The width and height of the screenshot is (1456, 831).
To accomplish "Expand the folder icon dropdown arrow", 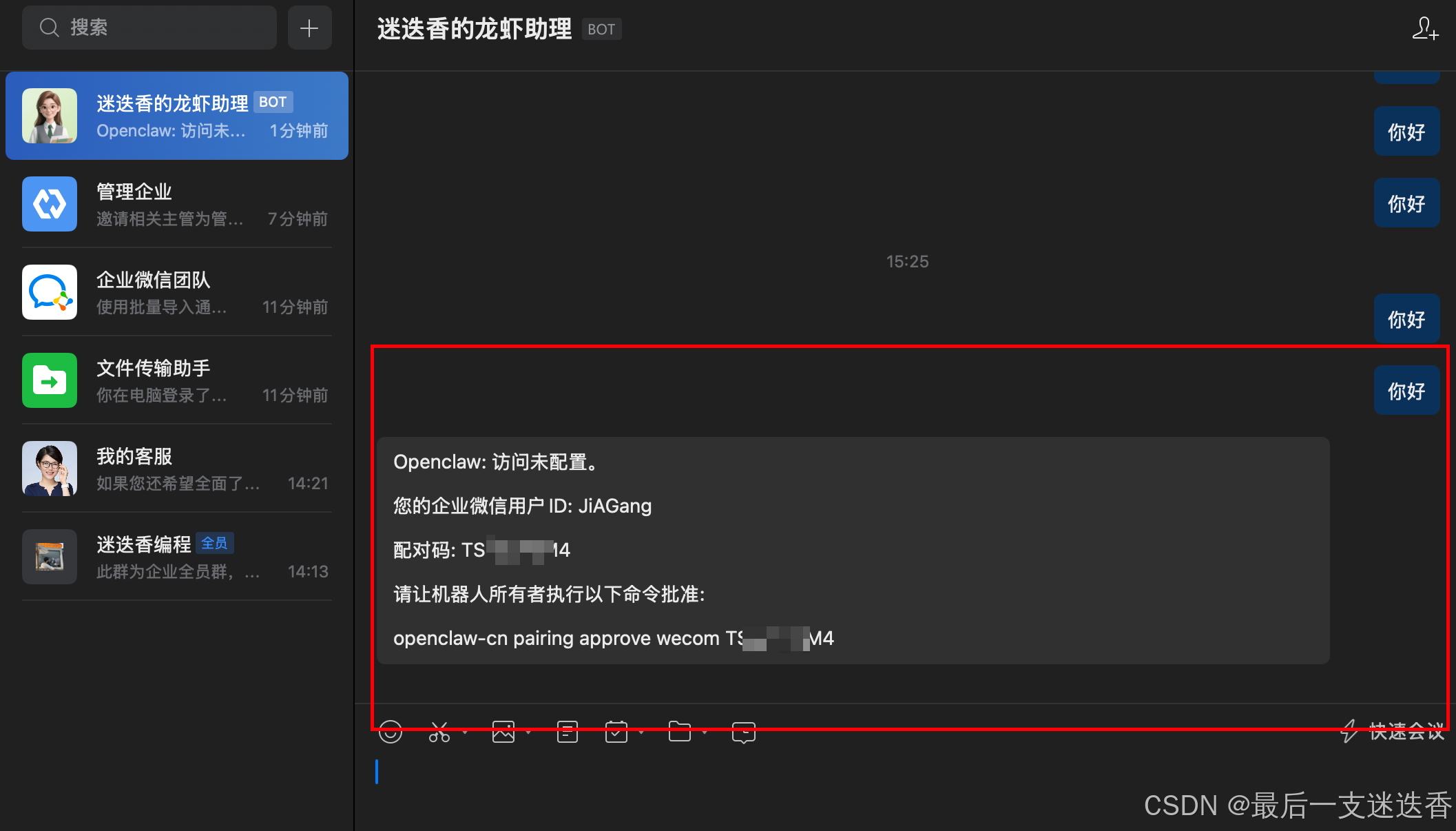I will point(705,732).
